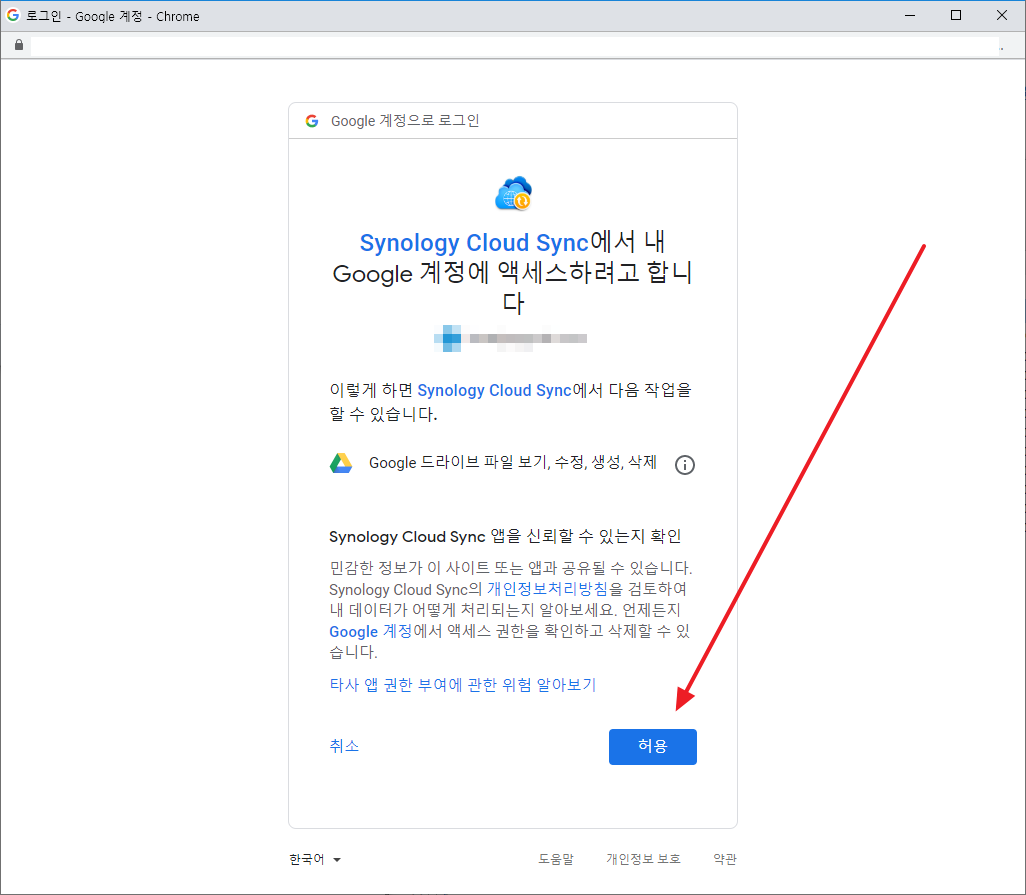Image resolution: width=1026 pixels, height=895 pixels.
Task: Click the Google G logo in dialog header
Action: [312, 121]
